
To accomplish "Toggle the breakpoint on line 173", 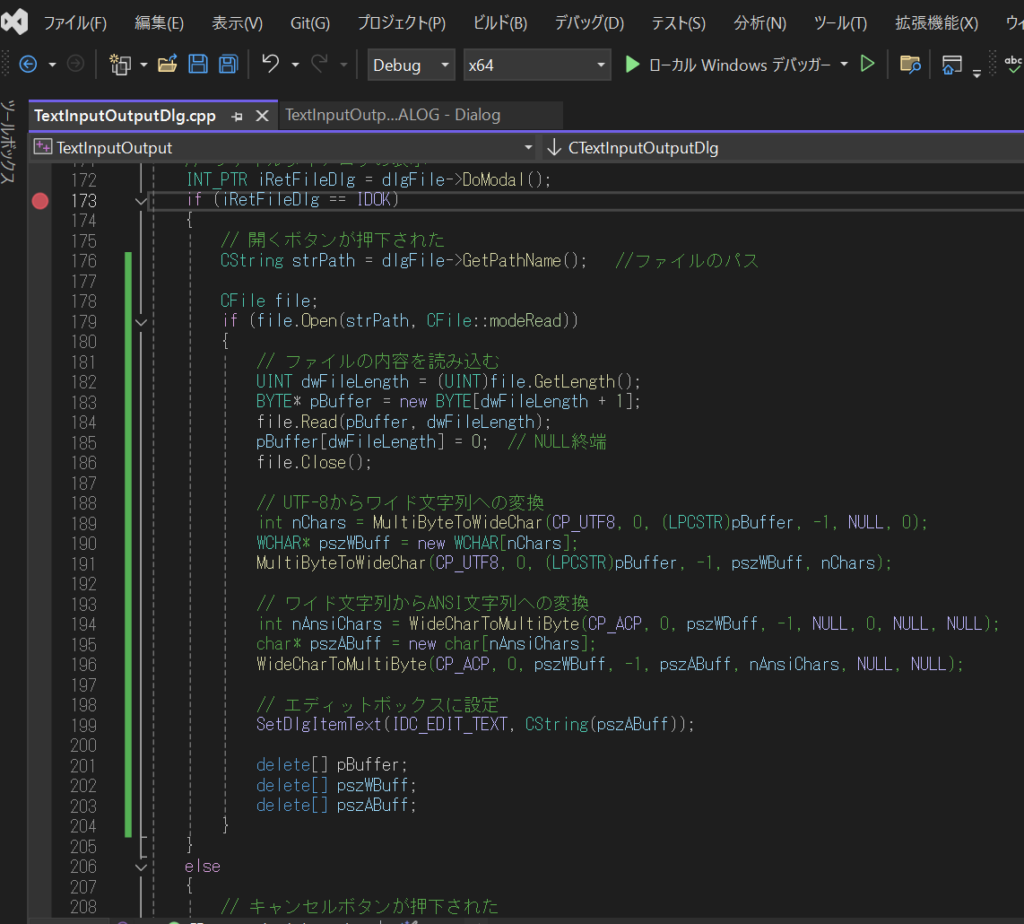I will coord(40,201).
